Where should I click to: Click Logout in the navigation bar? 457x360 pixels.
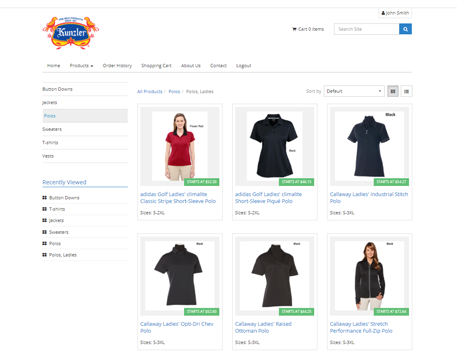coord(244,66)
